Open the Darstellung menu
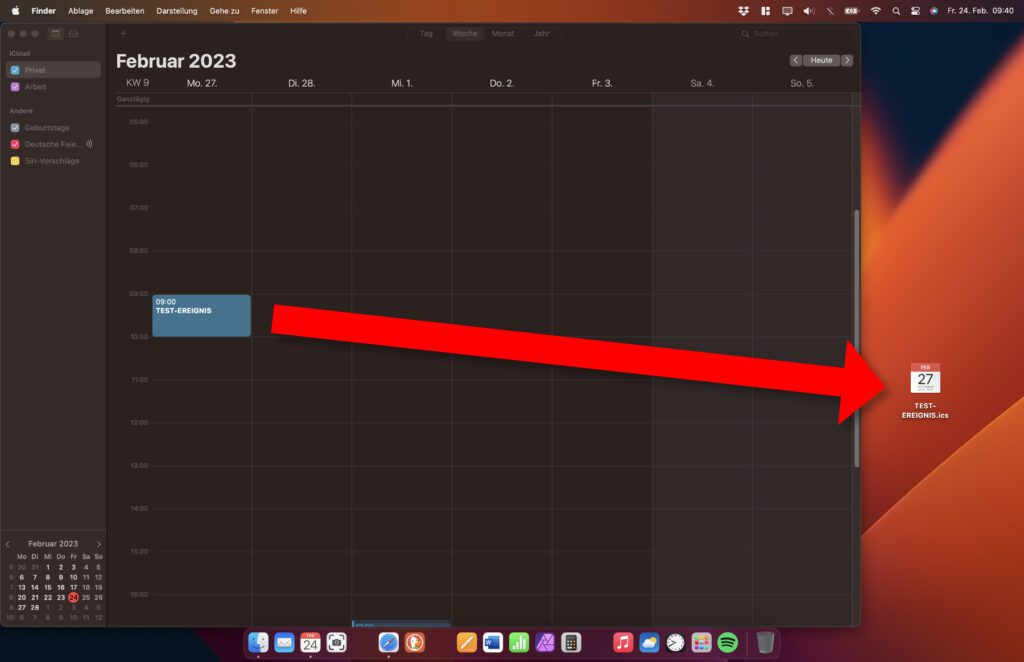This screenshot has height=662, width=1024. point(176,10)
